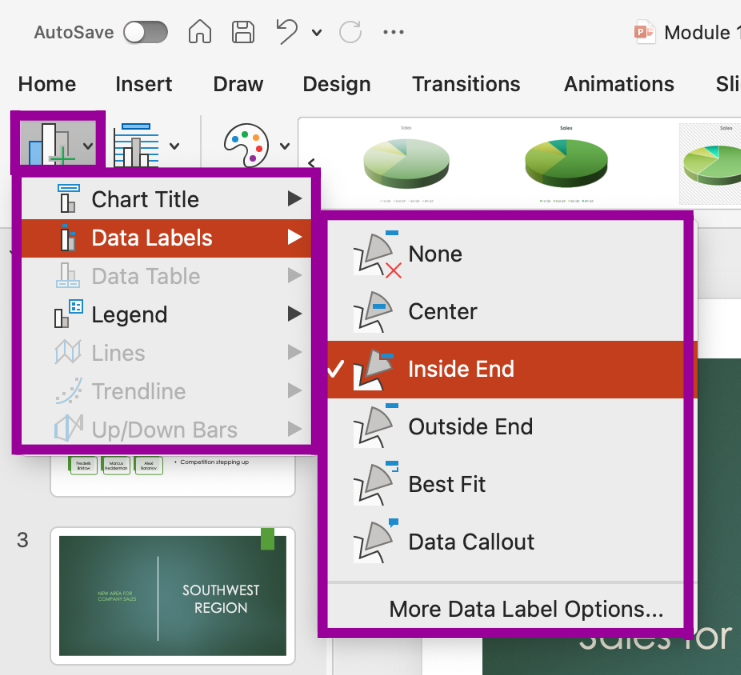Click the Change Colors palette icon

246,145
